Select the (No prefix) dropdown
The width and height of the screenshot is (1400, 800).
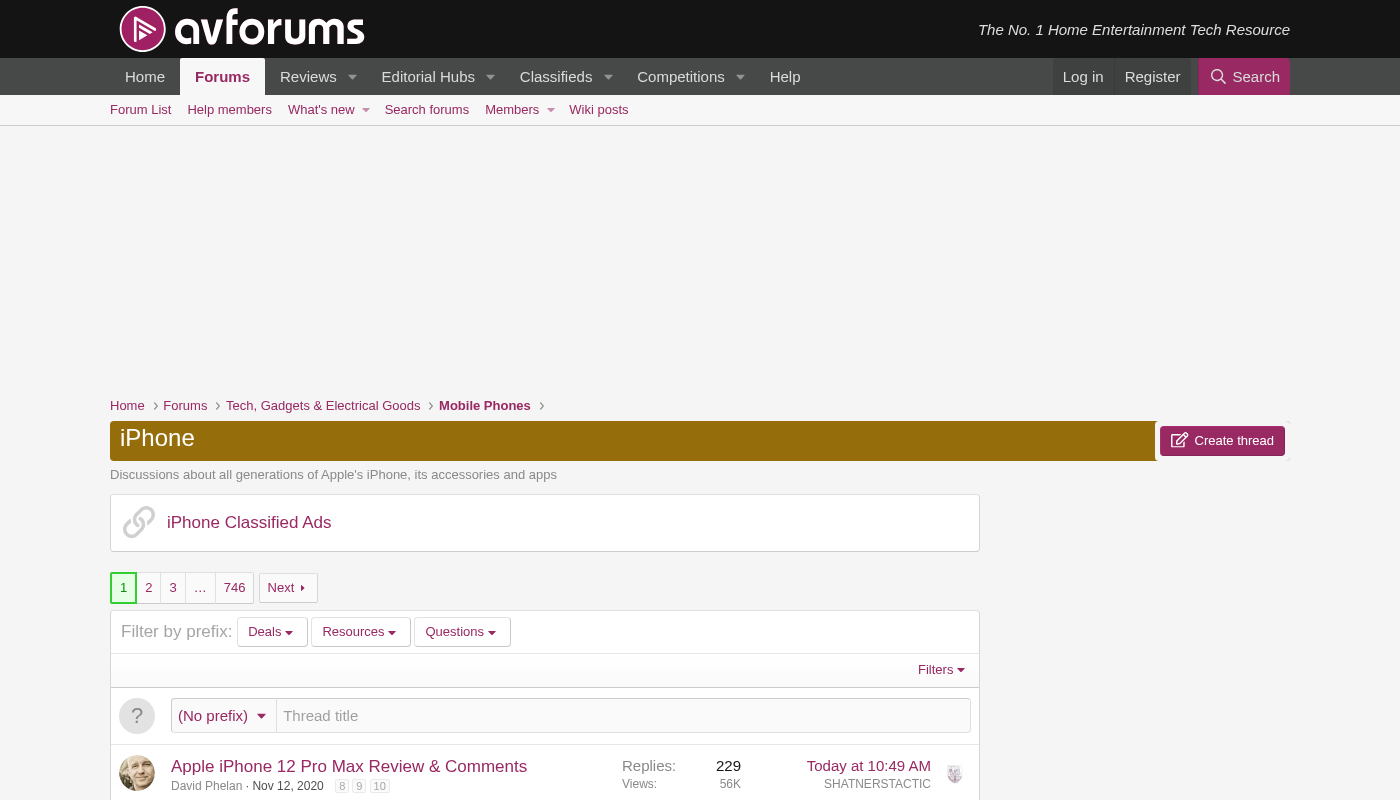pyautogui.click(x=223, y=716)
